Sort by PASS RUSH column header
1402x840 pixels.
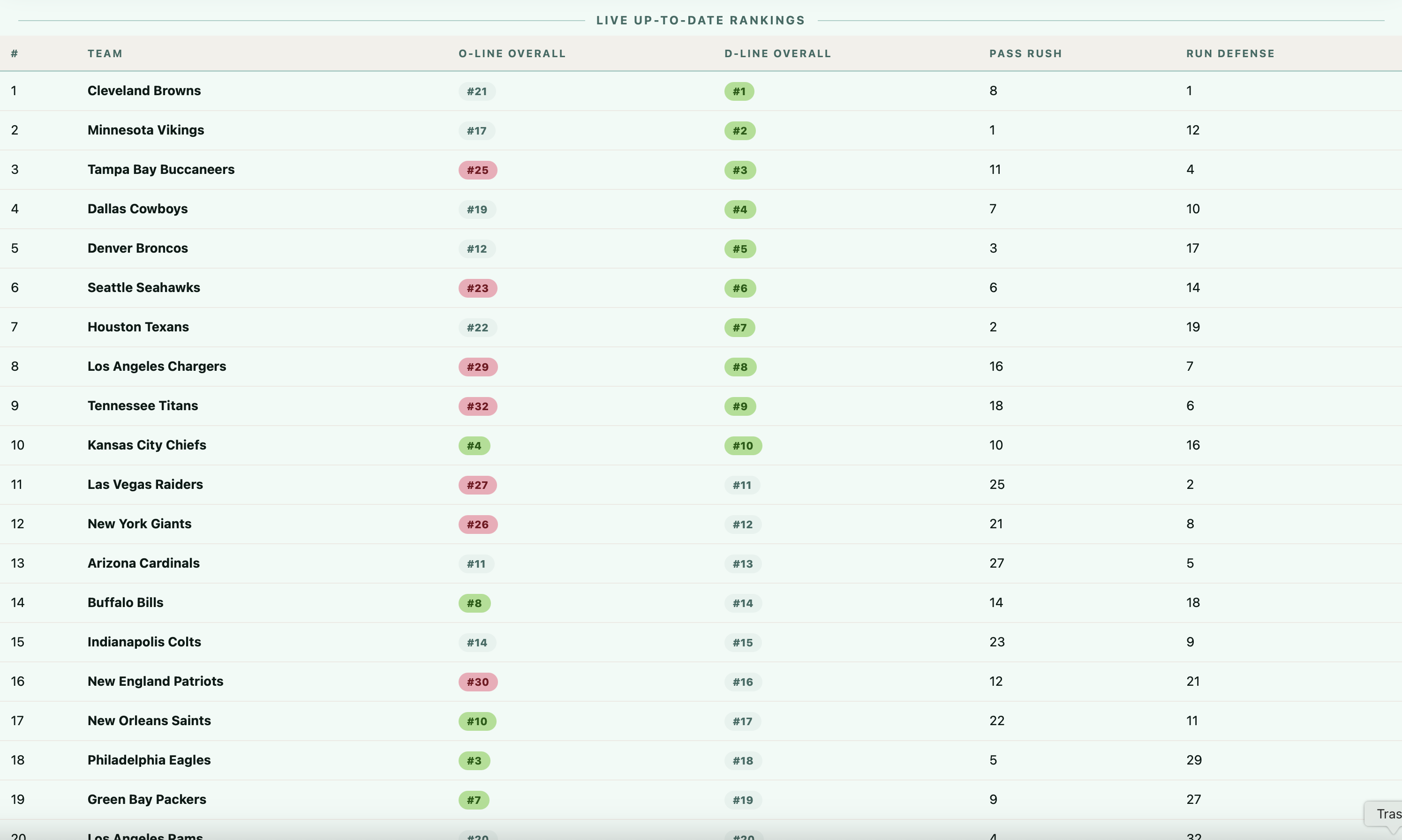point(1025,53)
